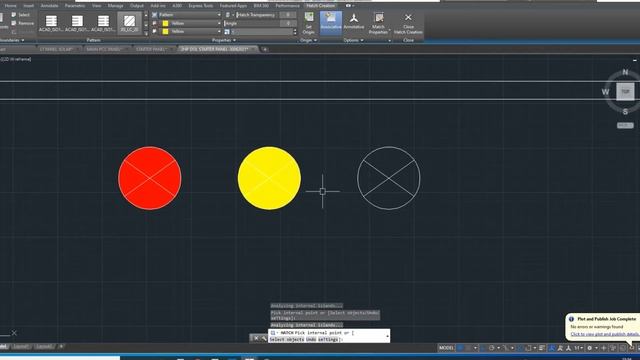This screenshot has height=360, width=640.
Task: Open the Output ribbon tab
Action: [137, 6]
